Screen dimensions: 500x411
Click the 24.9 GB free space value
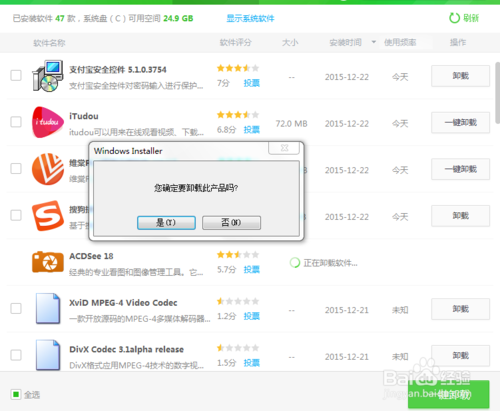178,18
